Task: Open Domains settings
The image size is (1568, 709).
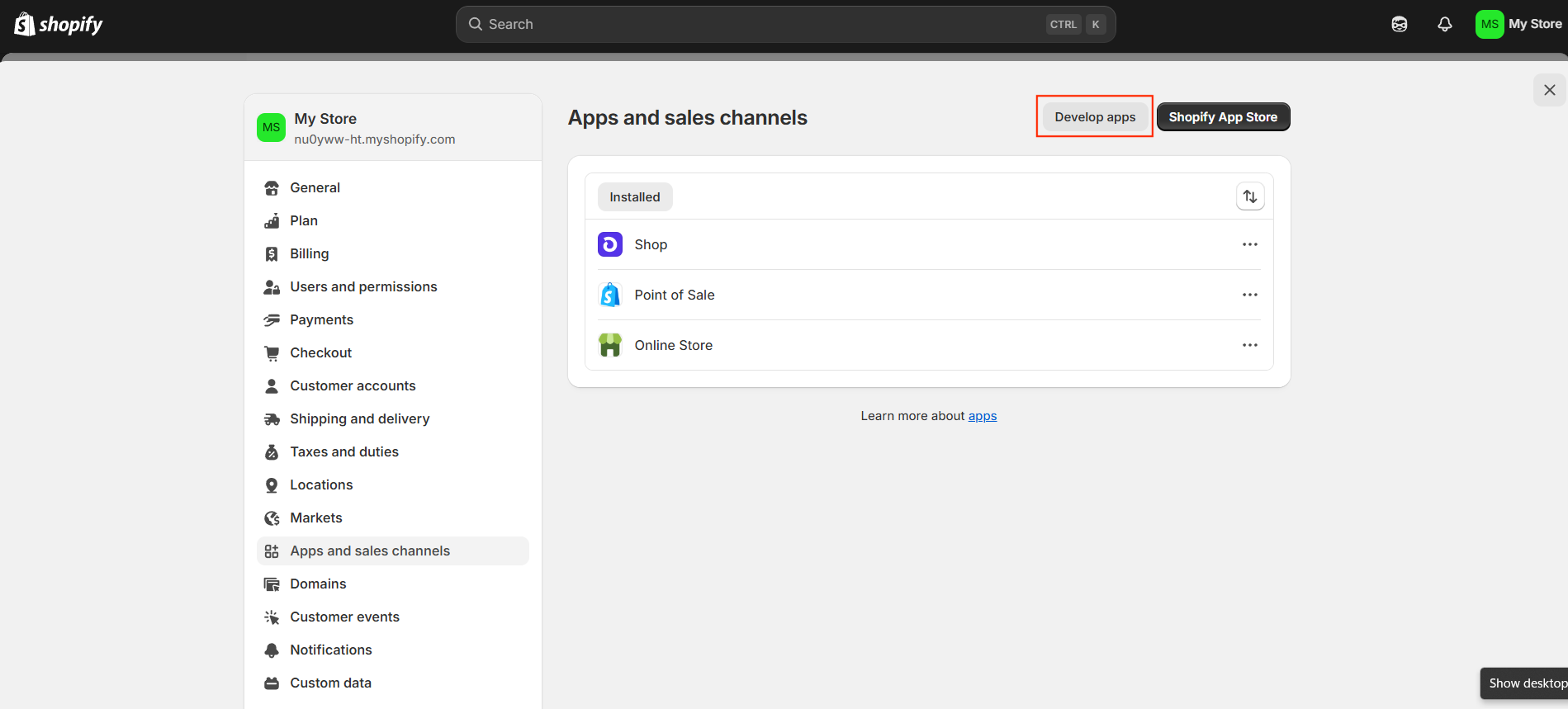Action: [x=393, y=584]
